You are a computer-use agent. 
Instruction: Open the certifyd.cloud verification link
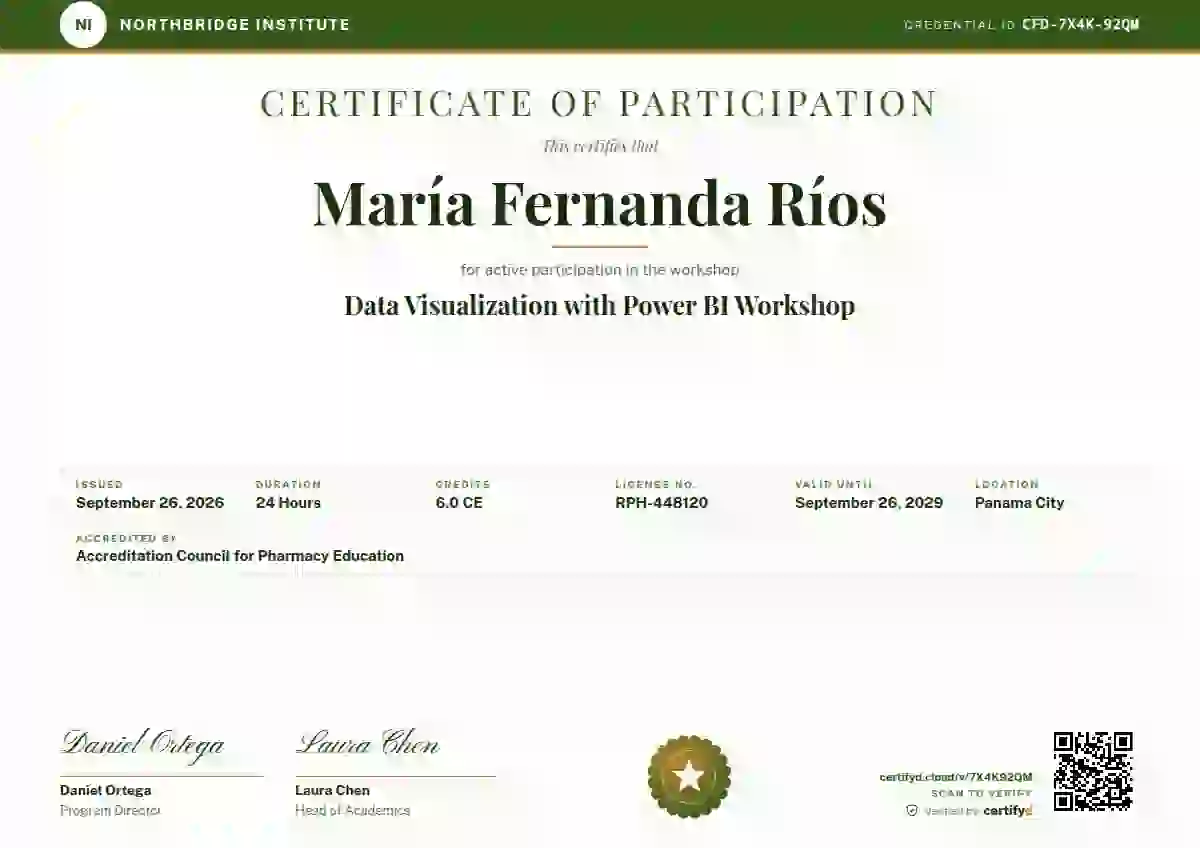[956, 777]
